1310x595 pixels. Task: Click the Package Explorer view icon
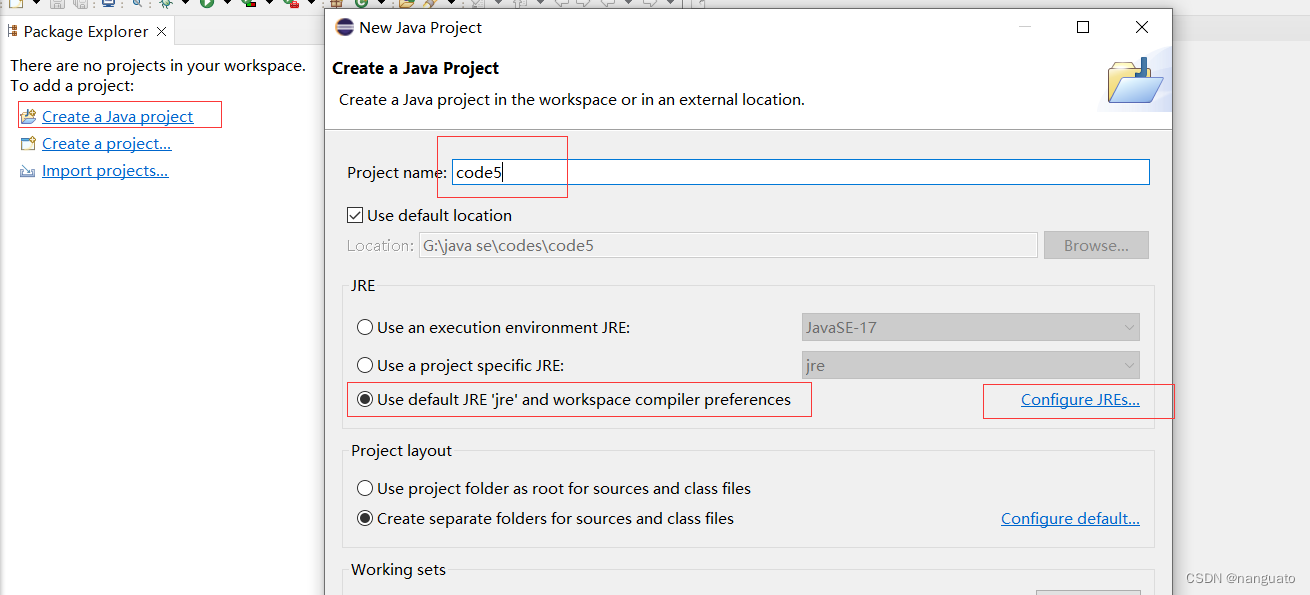point(12,32)
